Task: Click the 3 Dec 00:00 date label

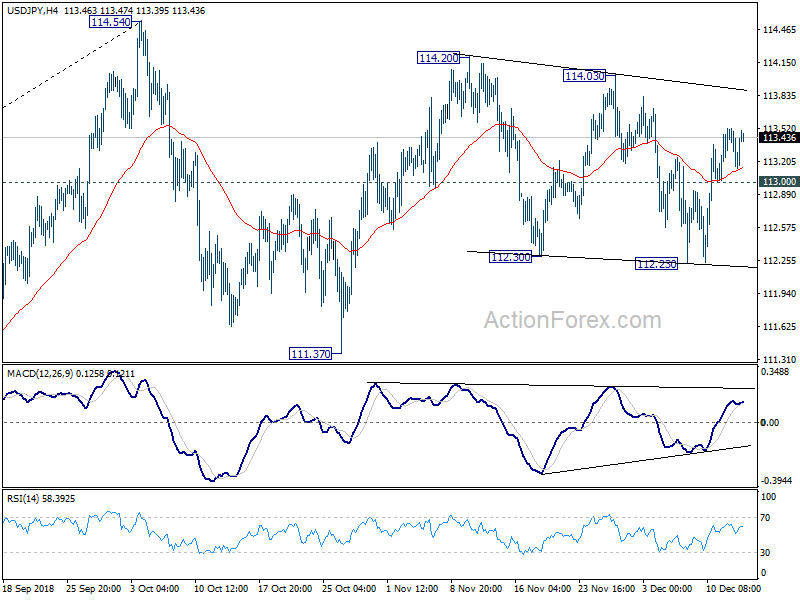Action: pos(667,588)
